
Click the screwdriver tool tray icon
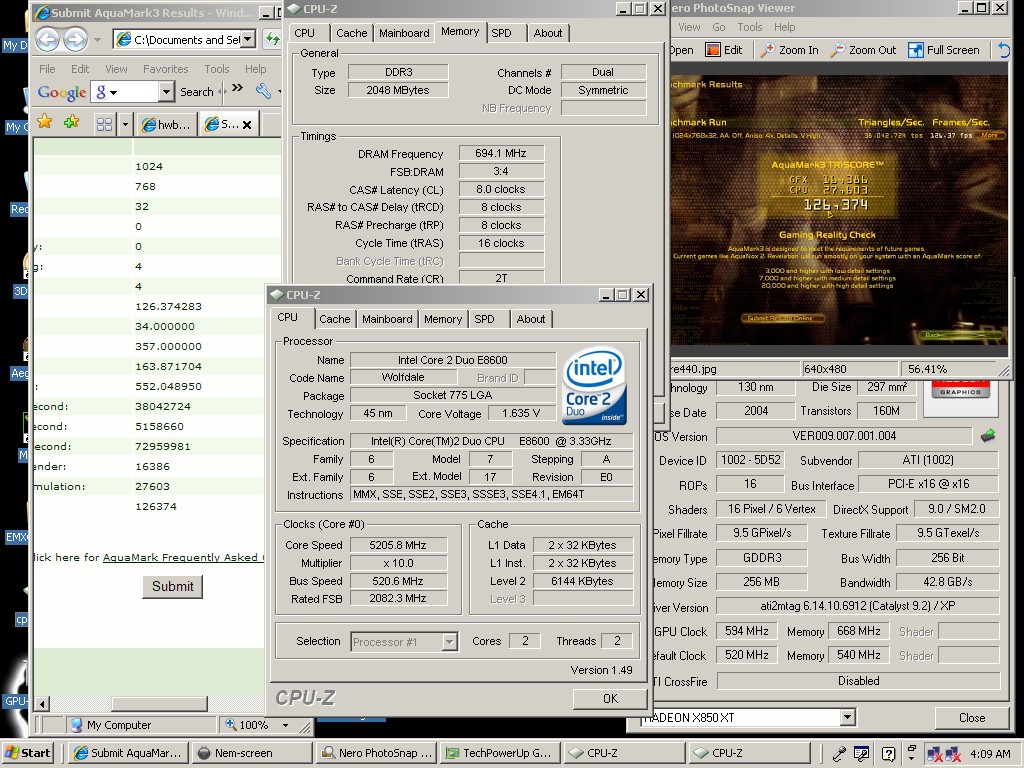point(839,754)
